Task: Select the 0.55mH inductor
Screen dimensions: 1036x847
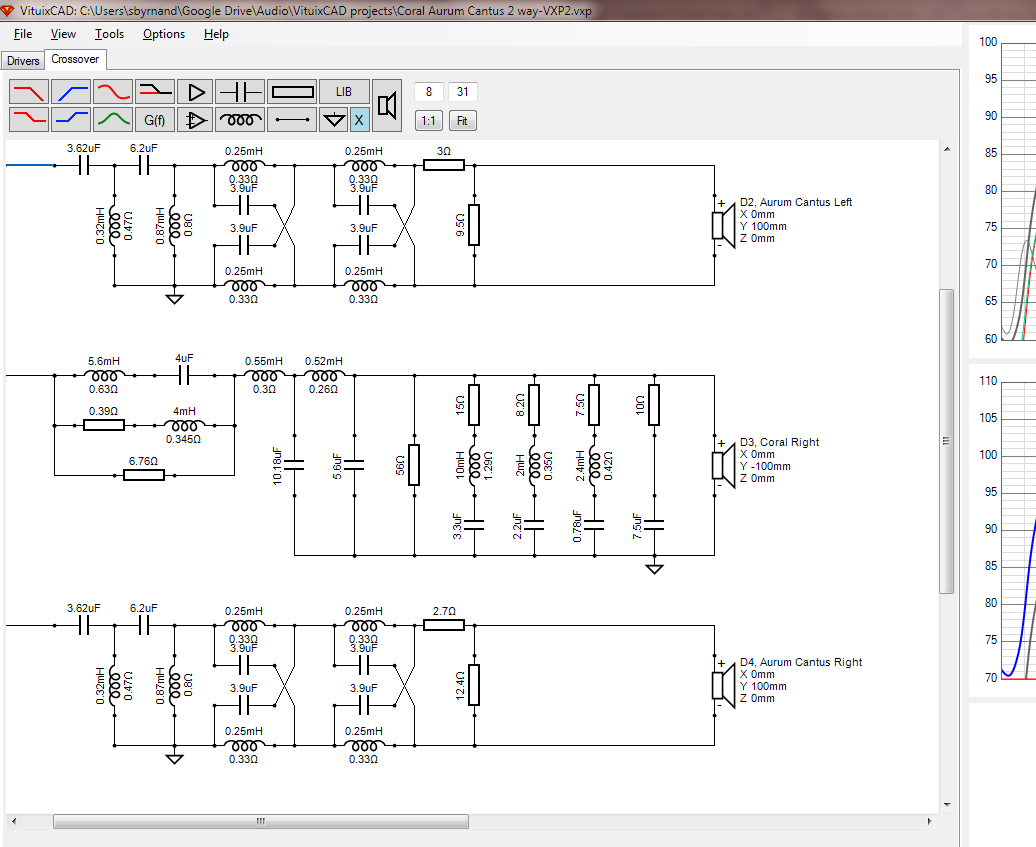Action: point(264,375)
